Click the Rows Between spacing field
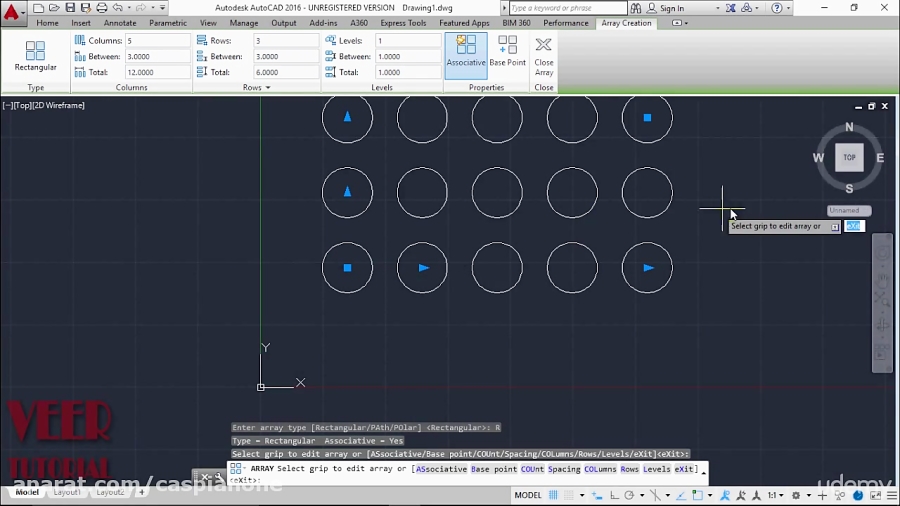900x506 pixels. [x=286, y=56]
